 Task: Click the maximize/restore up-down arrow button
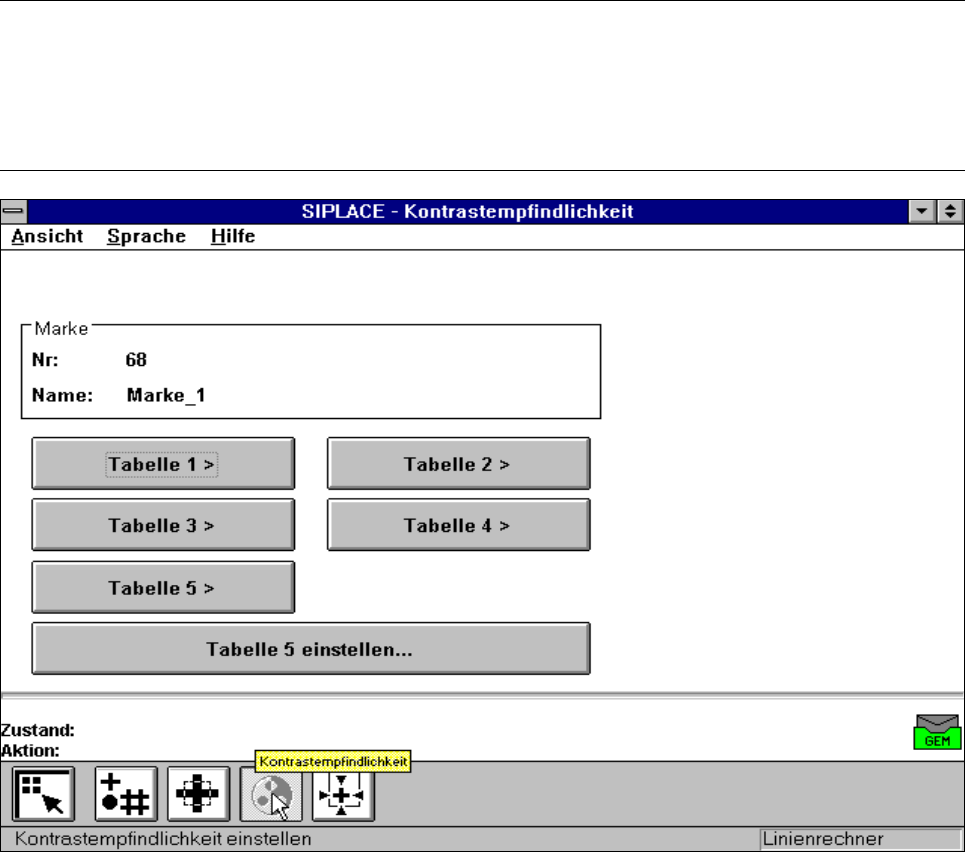pos(950,212)
